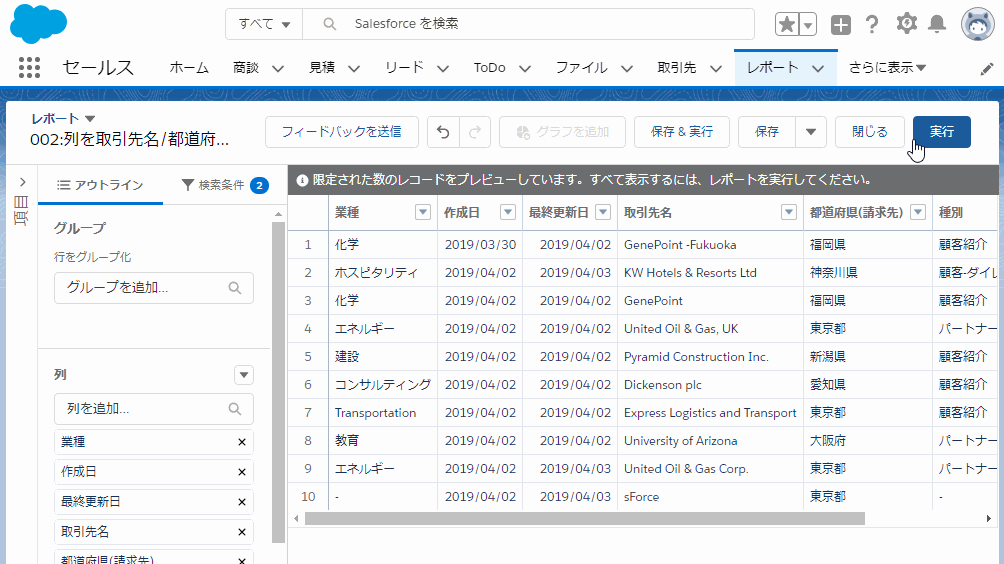Open the 都道府県(請求先) column header menu arrow

click(x=918, y=212)
